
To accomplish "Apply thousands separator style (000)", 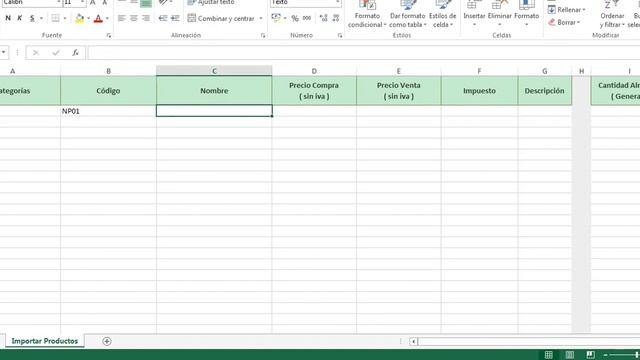I will click(x=307, y=18).
